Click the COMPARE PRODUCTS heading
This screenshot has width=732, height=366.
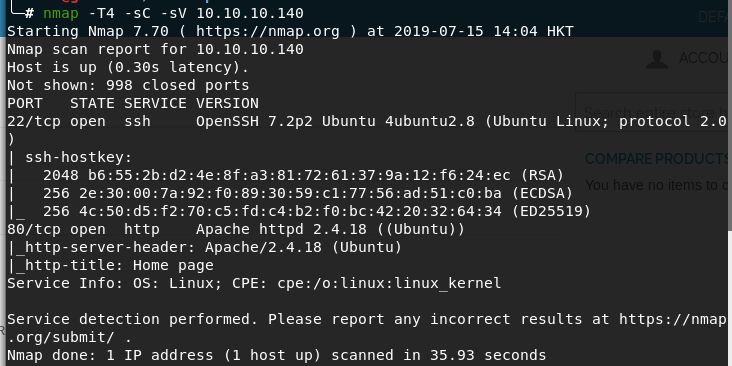(x=658, y=159)
